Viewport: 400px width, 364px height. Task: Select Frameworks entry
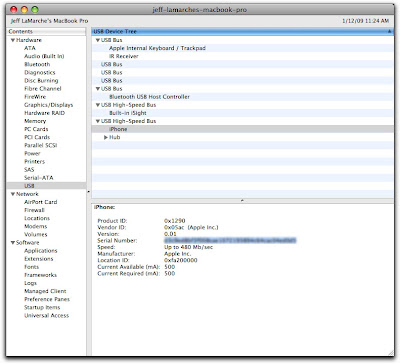pos(40,275)
